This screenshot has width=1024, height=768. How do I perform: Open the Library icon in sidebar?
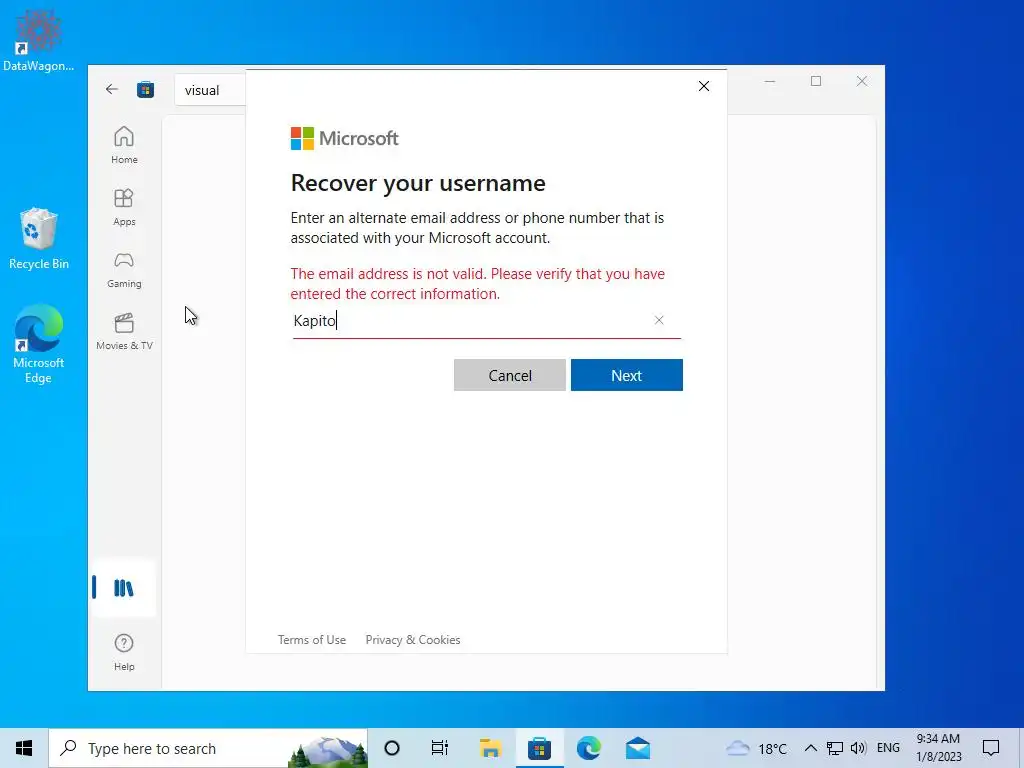(123, 588)
